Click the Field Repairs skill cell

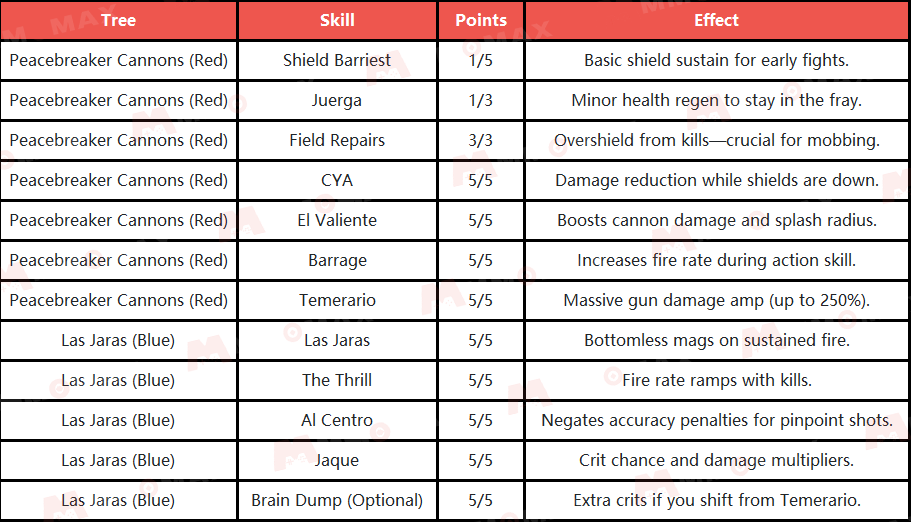click(x=337, y=140)
